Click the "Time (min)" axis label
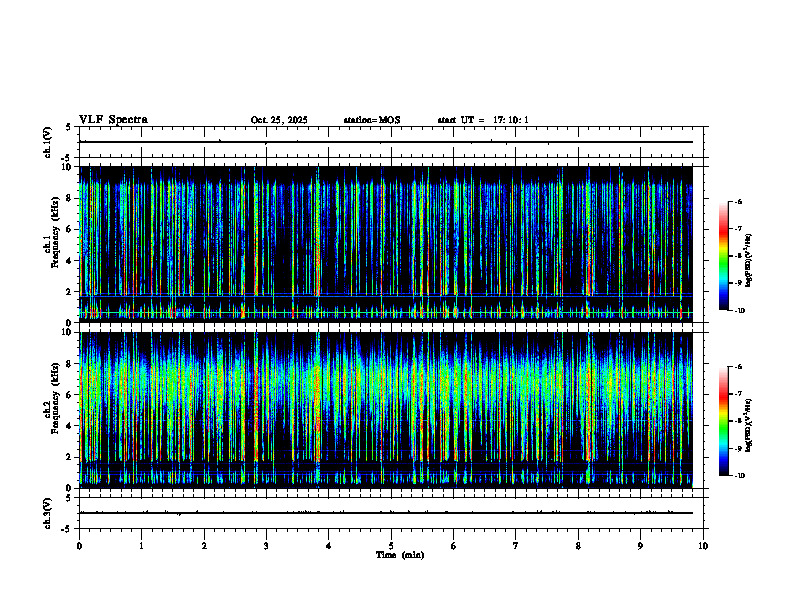The image size is (792, 612). click(400, 555)
